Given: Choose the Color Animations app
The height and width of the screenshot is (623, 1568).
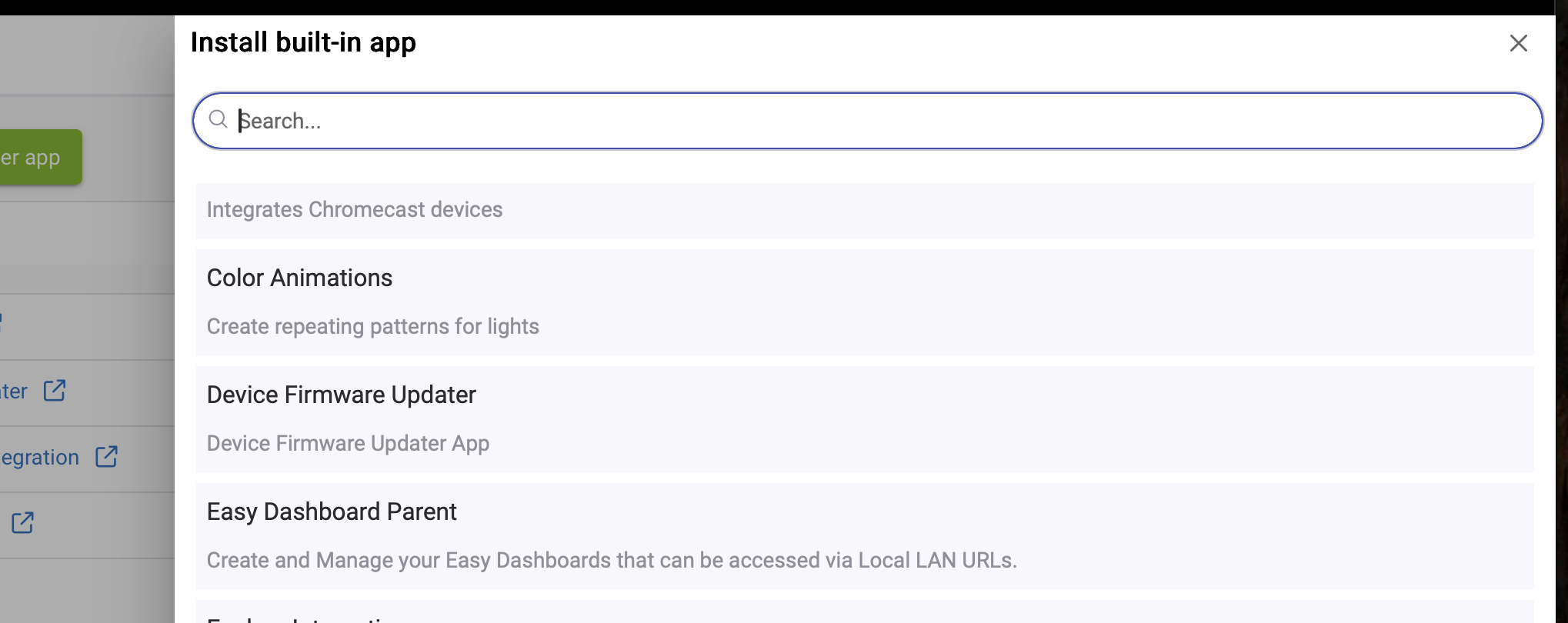Looking at the screenshot, I should 299,278.
